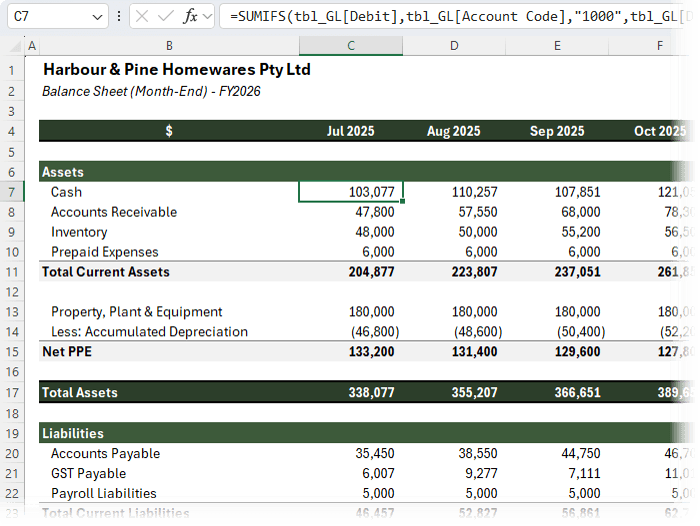Select column B header
700x526 pixels.
pyautogui.click(x=169, y=46)
